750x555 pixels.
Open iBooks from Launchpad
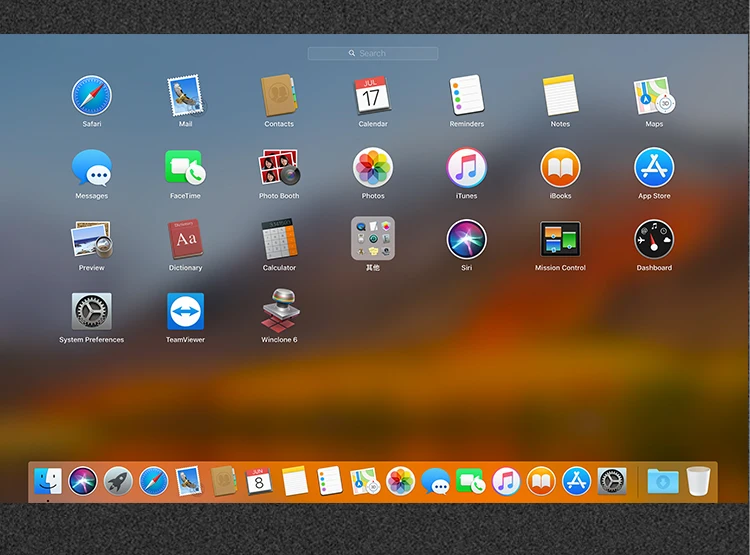560,168
